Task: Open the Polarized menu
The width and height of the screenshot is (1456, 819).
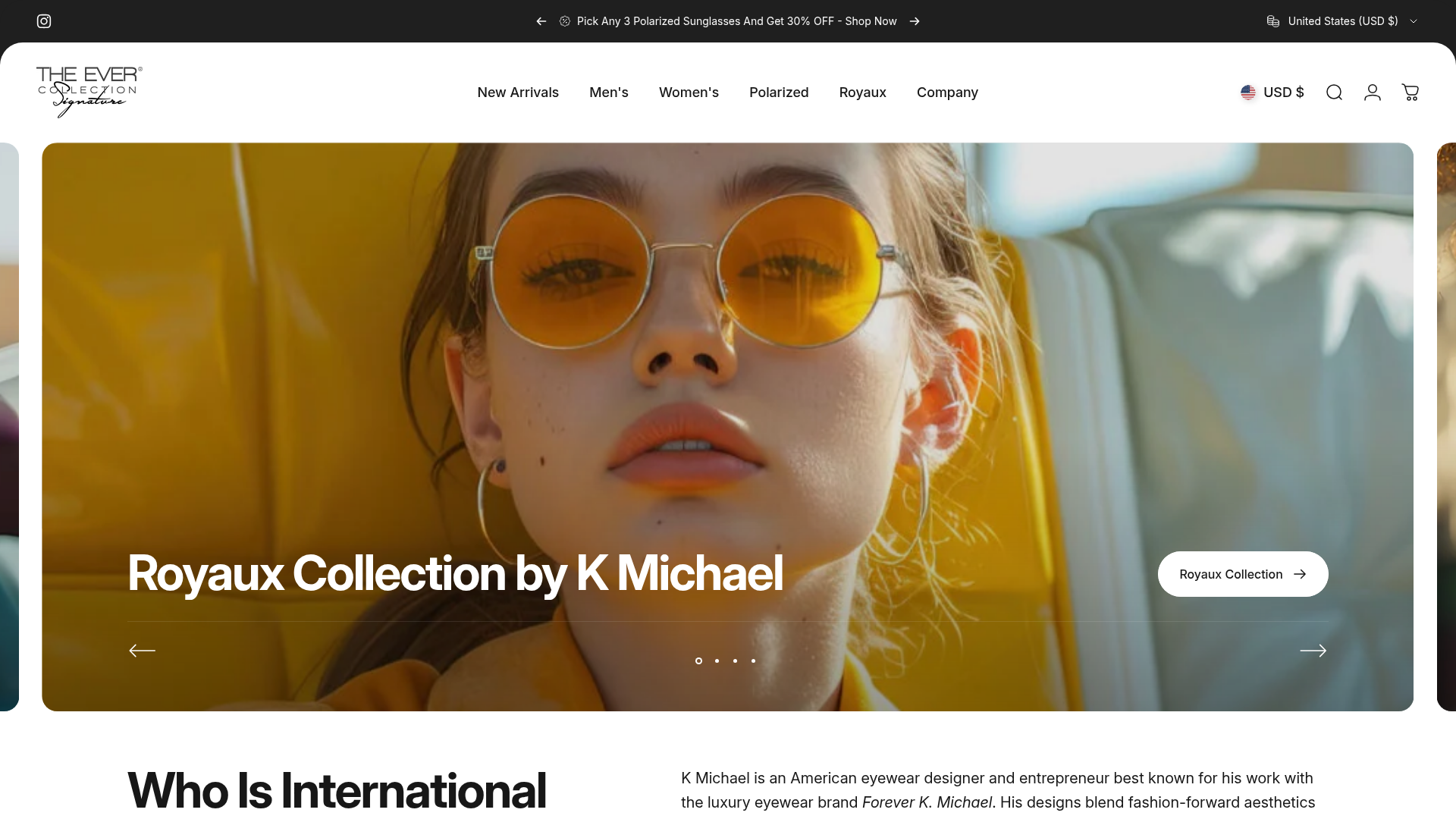Action: coord(779,93)
